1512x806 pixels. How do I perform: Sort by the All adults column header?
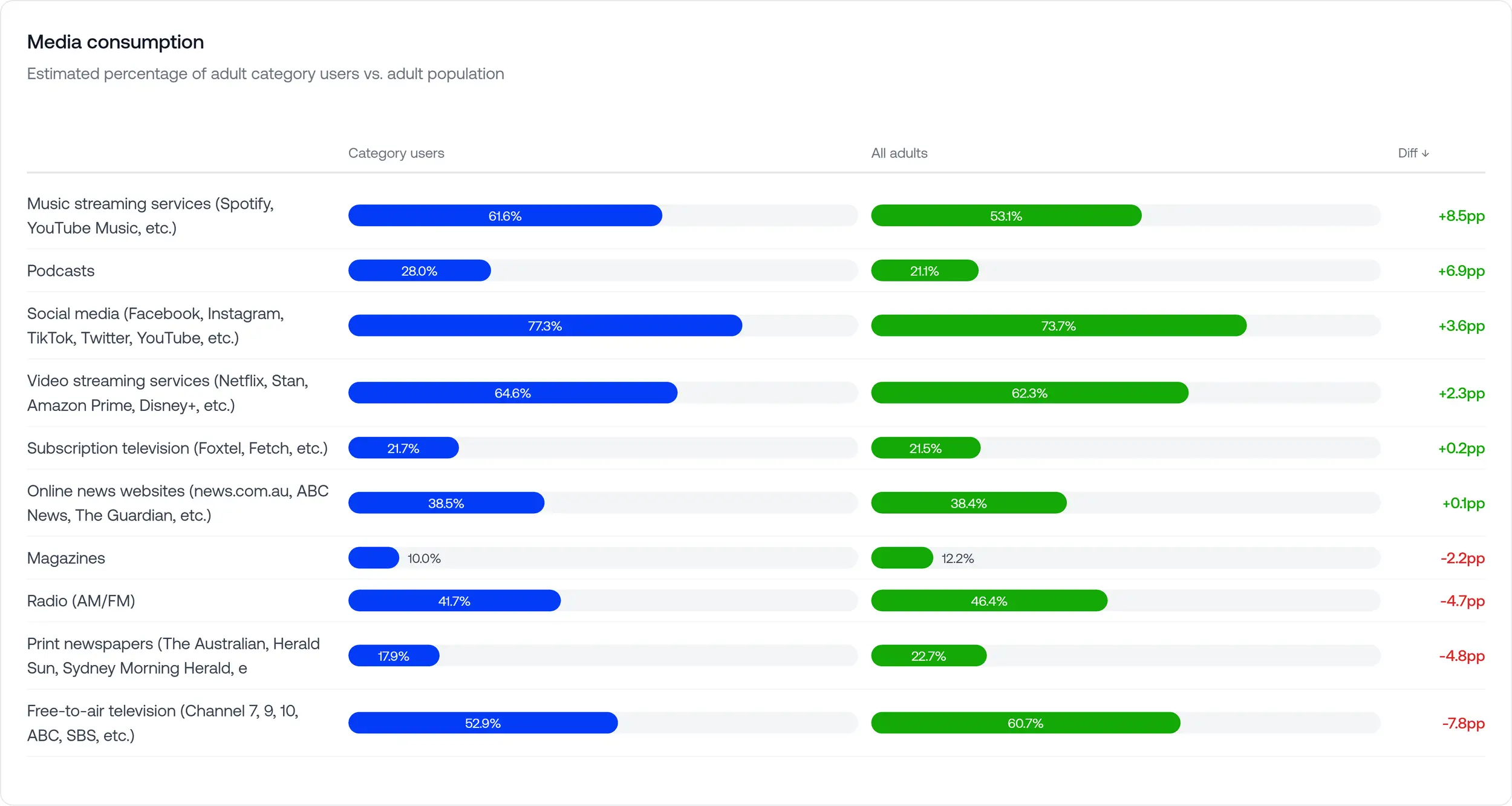coord(899,153)
